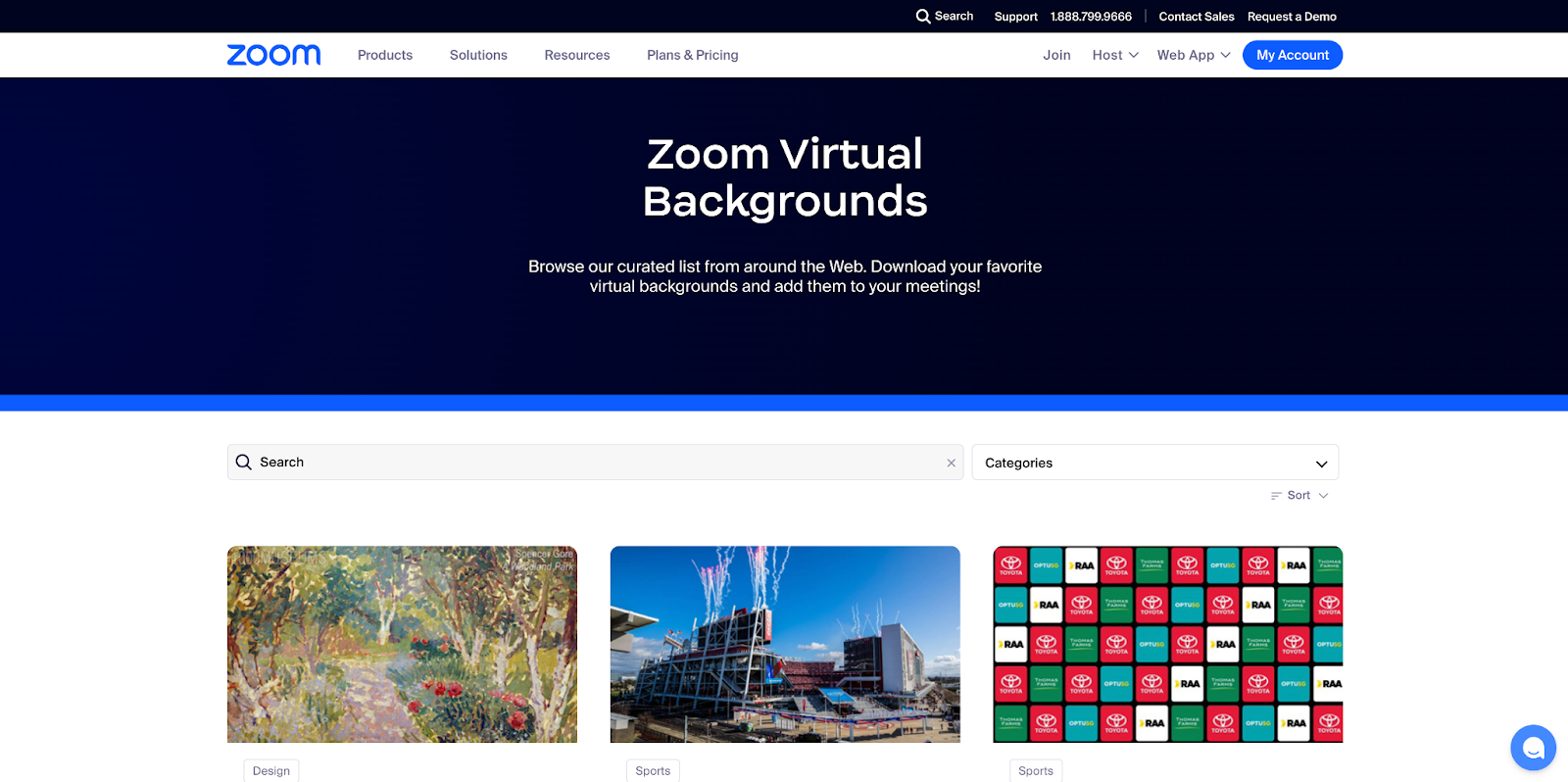1568x782 pixels.
Task: Open the stadium fireworks background thumbnail
Action: point(785,644)
